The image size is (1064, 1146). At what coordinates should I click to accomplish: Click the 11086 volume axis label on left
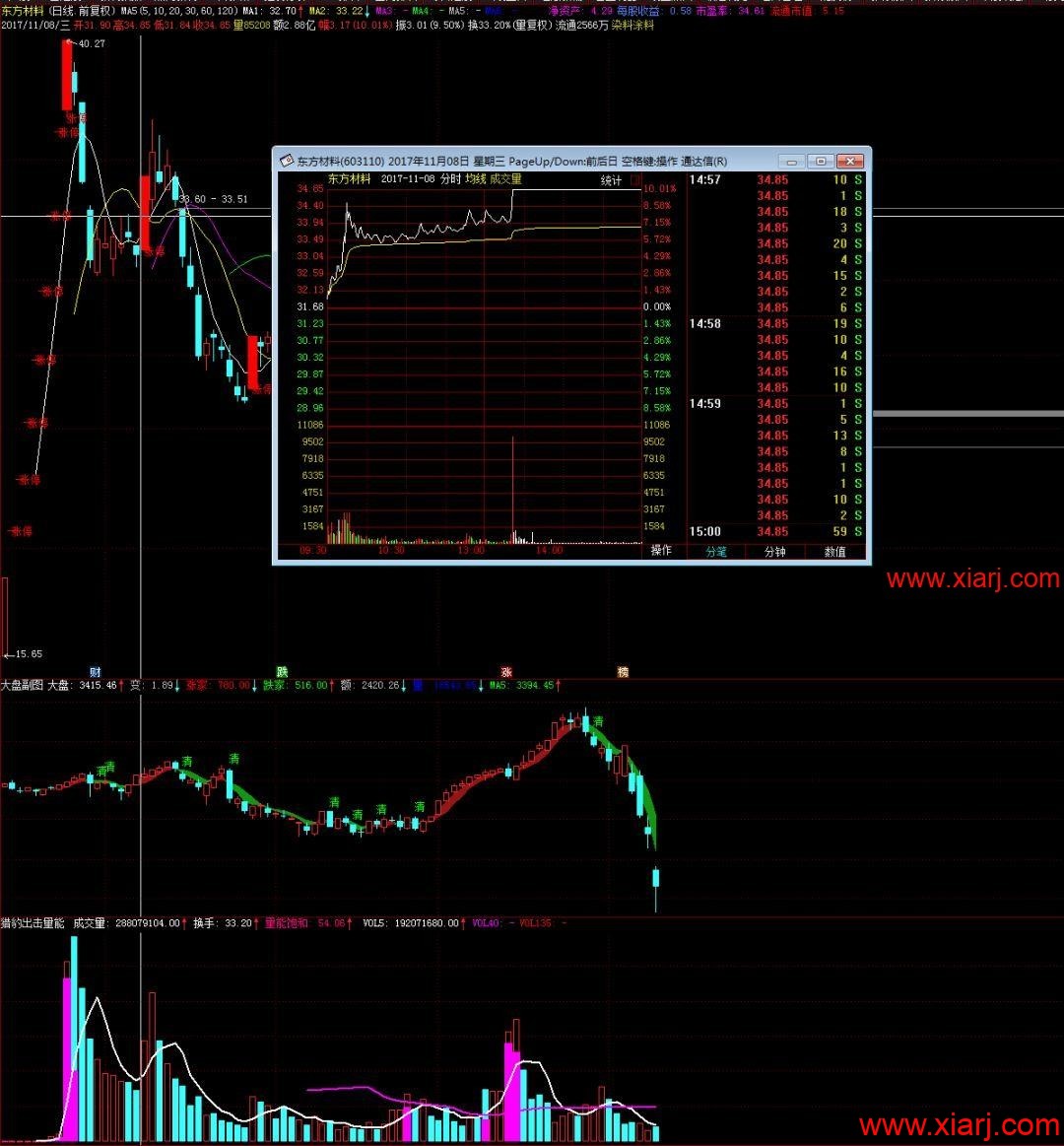tap(310, 425)
